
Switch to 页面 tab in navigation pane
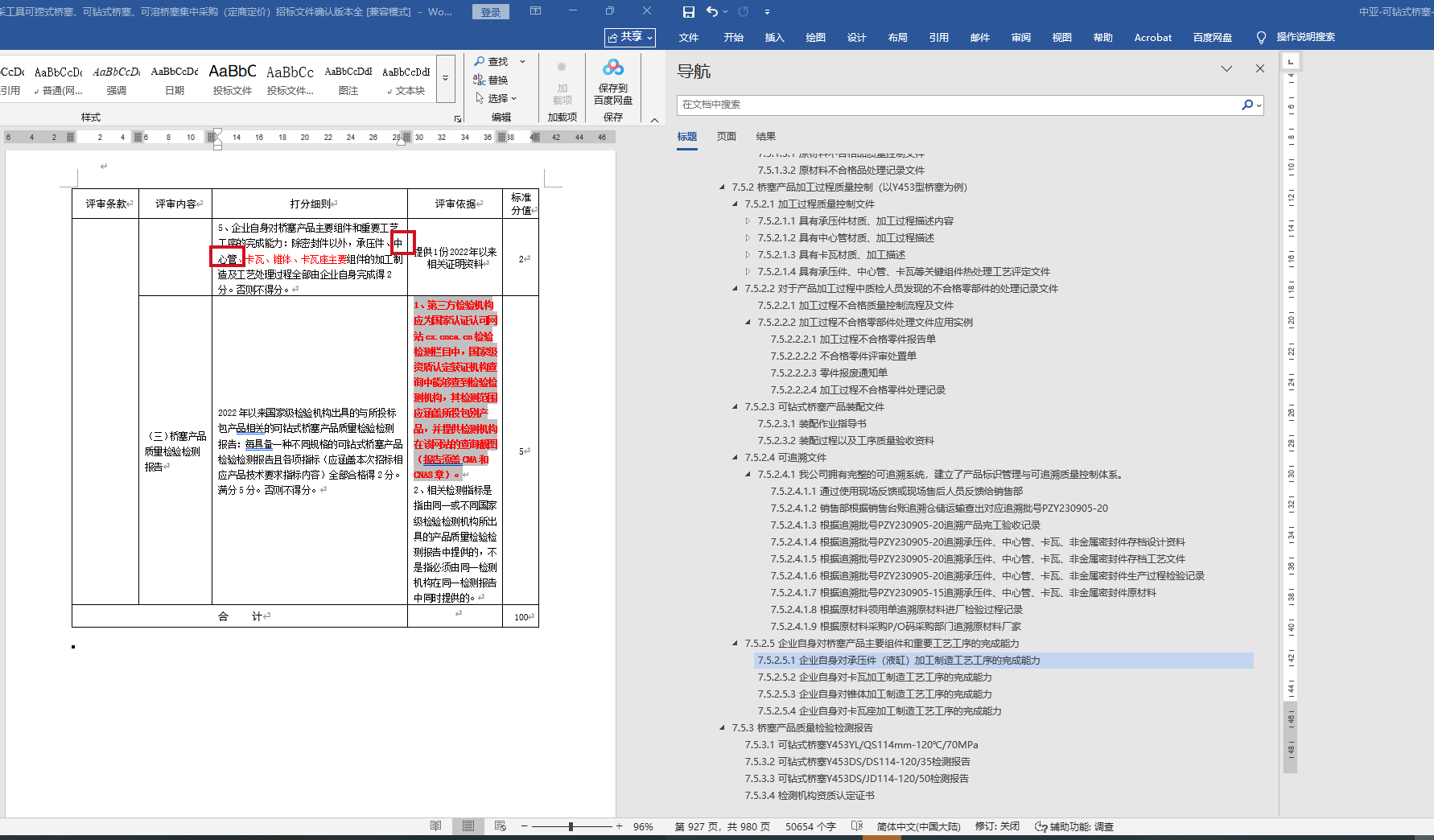(x=726, y=137)
